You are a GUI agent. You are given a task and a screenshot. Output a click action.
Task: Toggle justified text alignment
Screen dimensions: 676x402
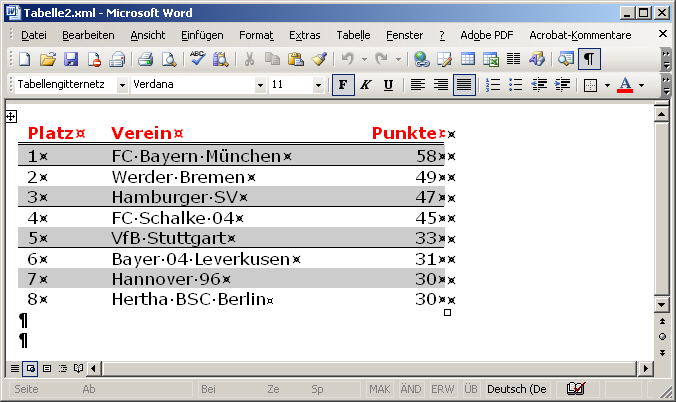(x=464, y=85)
